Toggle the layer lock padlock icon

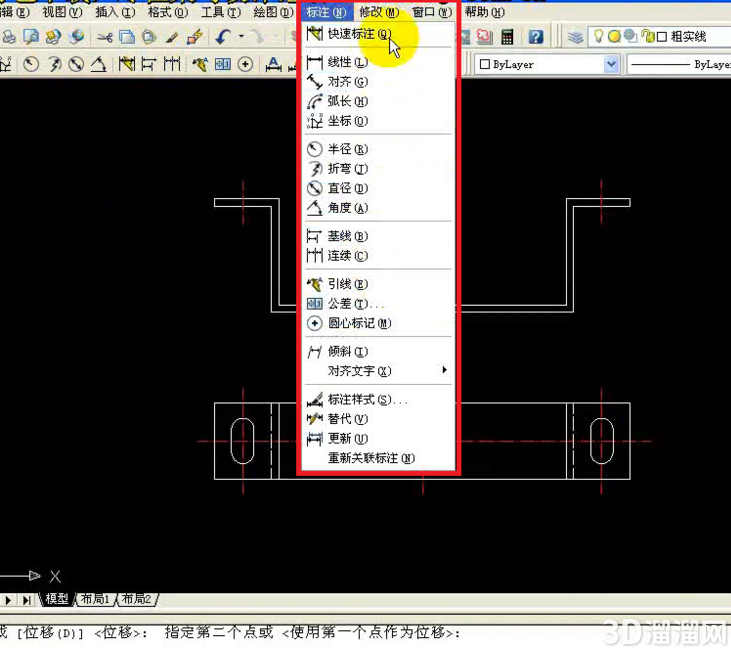coord(647,36)
